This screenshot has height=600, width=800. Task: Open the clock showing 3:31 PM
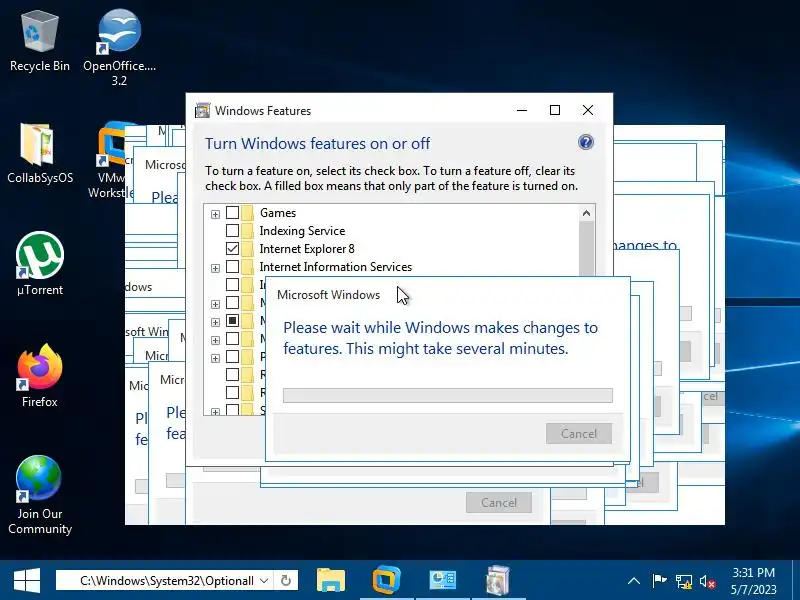tap(754, 581)
